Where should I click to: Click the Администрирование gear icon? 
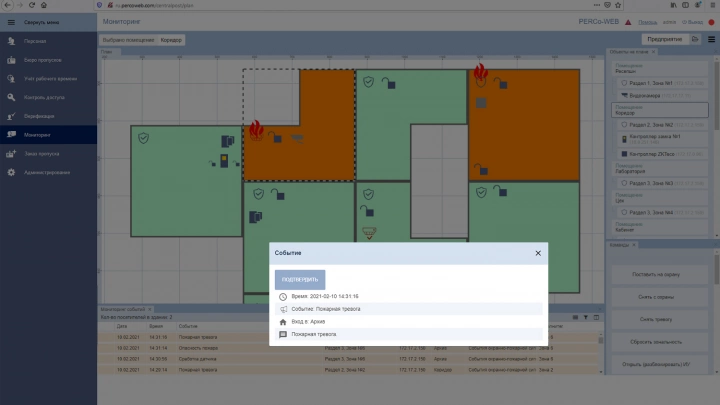(x=11, y=172)
